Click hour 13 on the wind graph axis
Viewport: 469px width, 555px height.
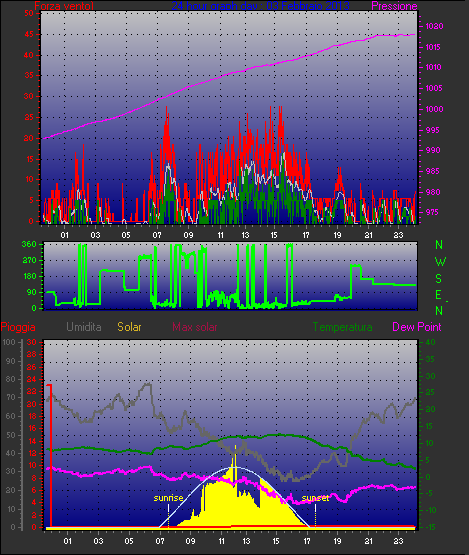245,235
